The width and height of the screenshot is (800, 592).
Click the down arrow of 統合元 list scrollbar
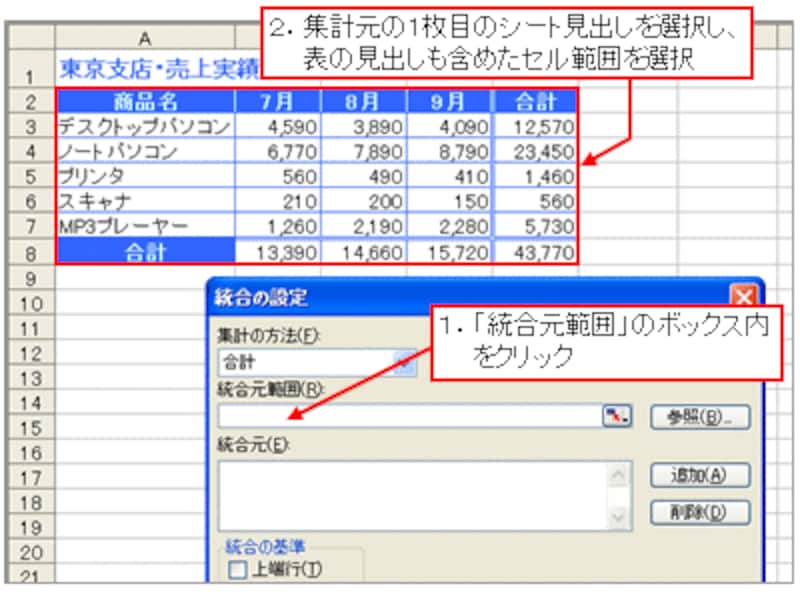[620, 518]
